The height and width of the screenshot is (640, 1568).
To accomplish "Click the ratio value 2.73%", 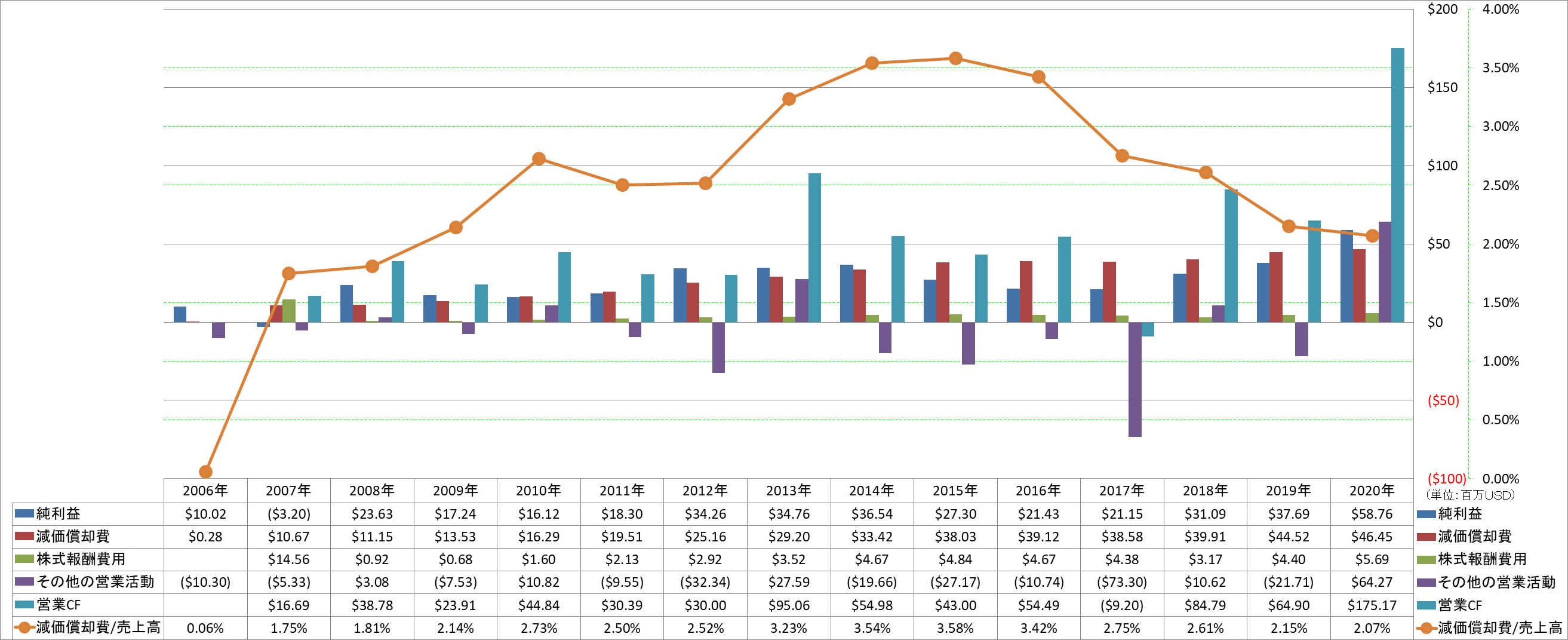I will click(x=539, y=628).
